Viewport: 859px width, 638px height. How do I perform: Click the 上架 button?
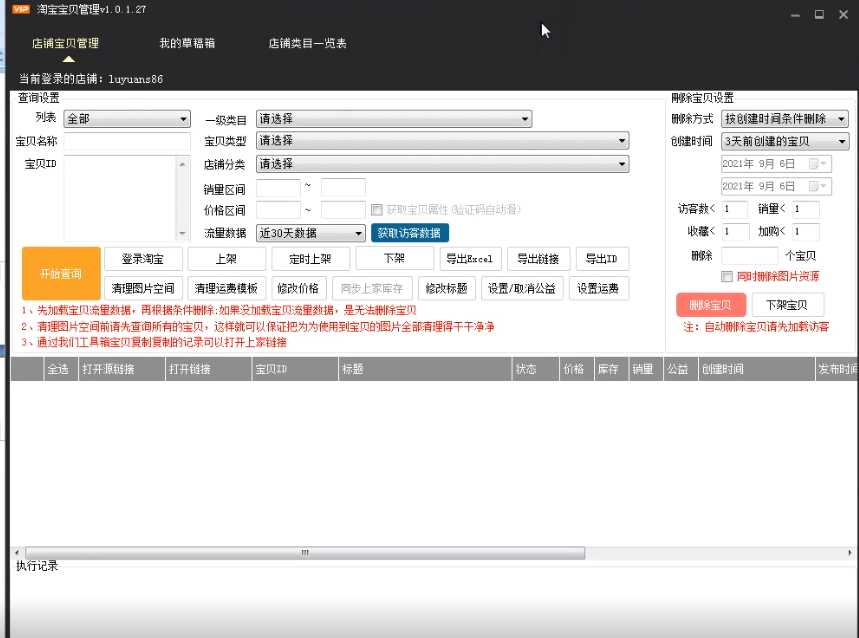pos(226,259)
